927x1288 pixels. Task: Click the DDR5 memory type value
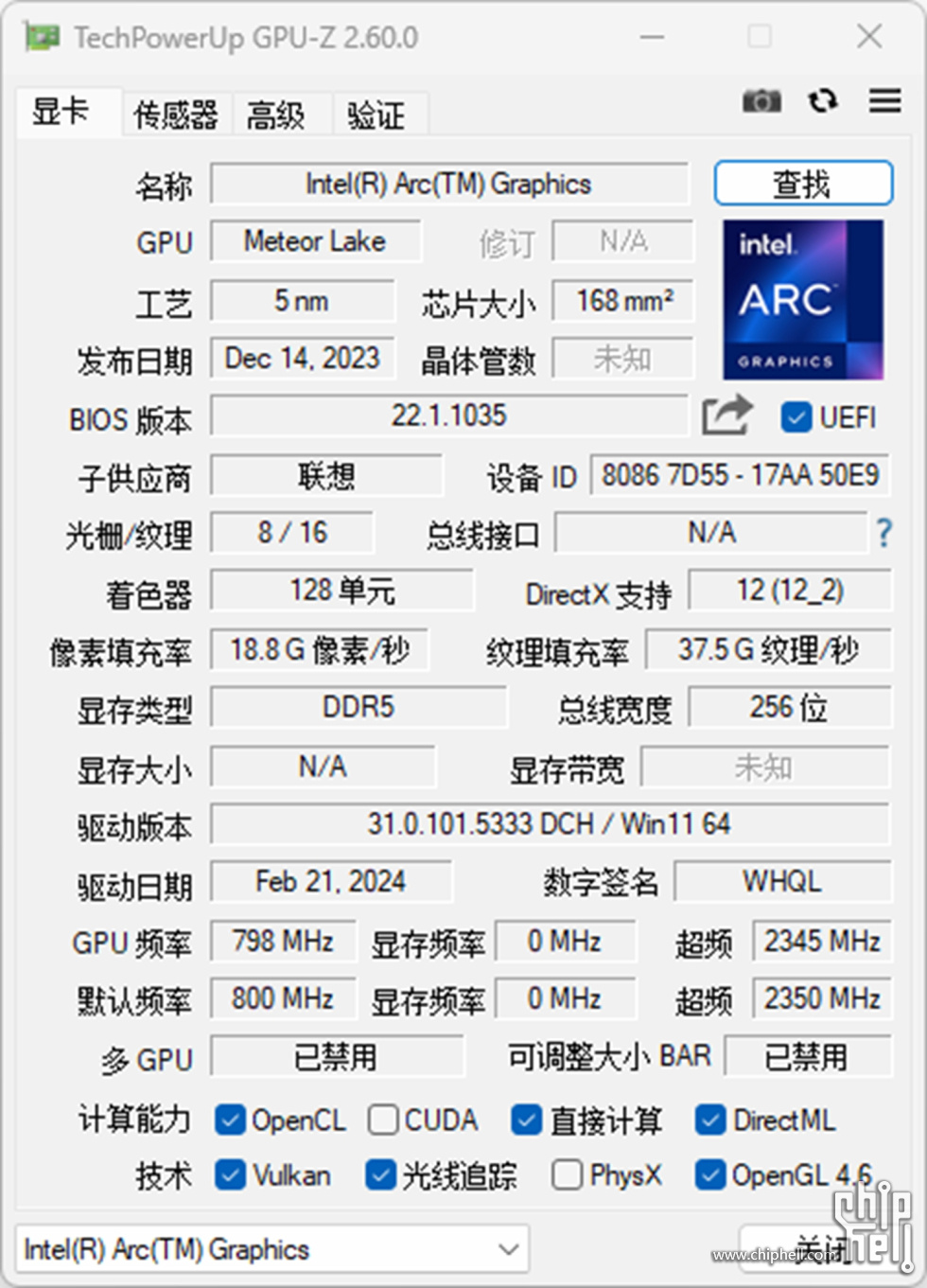tap(359, 707)
